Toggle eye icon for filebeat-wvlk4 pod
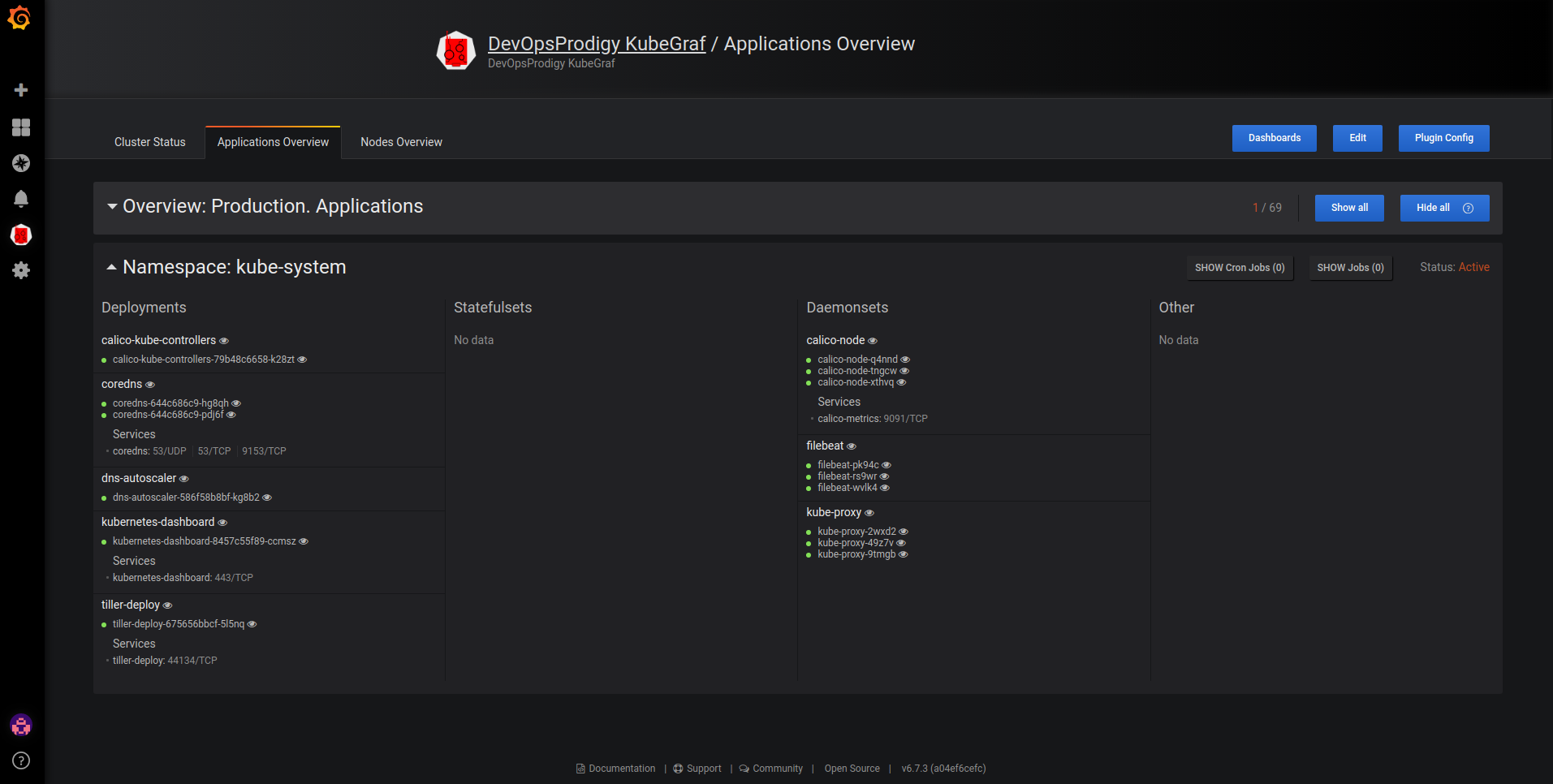The width and height of the screenshot is (1553, 784). click(885, 488)
